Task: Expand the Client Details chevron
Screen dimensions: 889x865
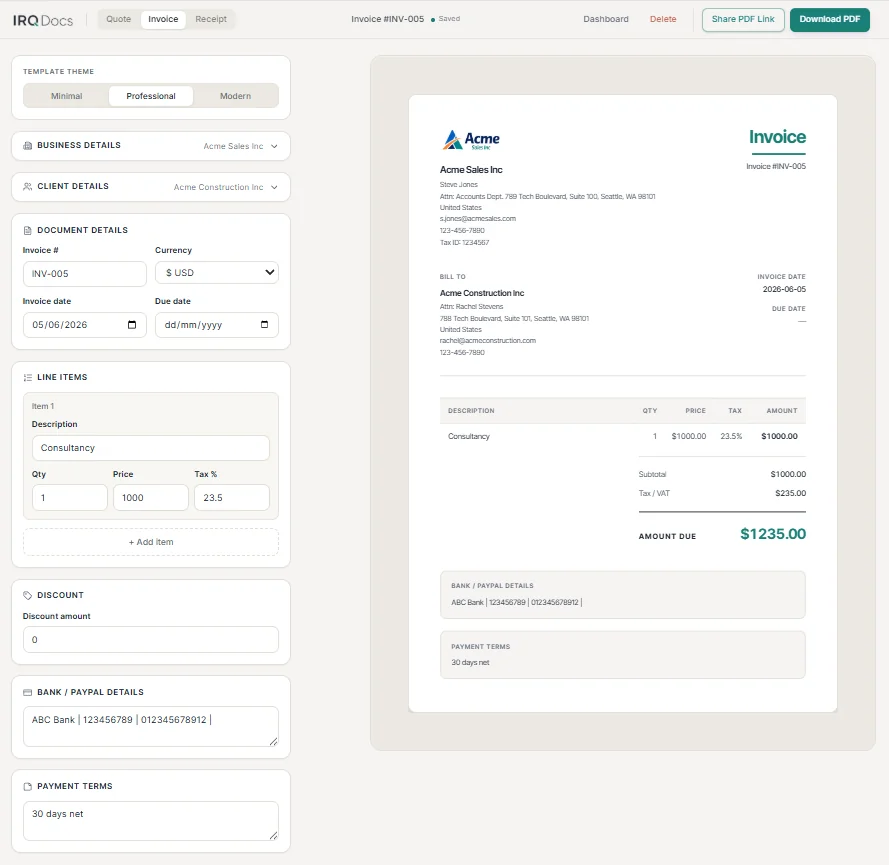Action: coord(274,187)
